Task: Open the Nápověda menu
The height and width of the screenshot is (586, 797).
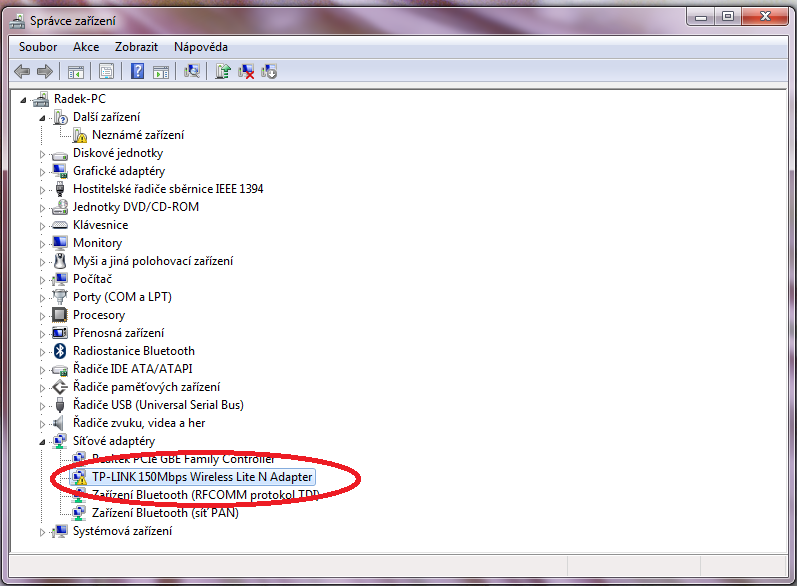Action: click(201, 47)
